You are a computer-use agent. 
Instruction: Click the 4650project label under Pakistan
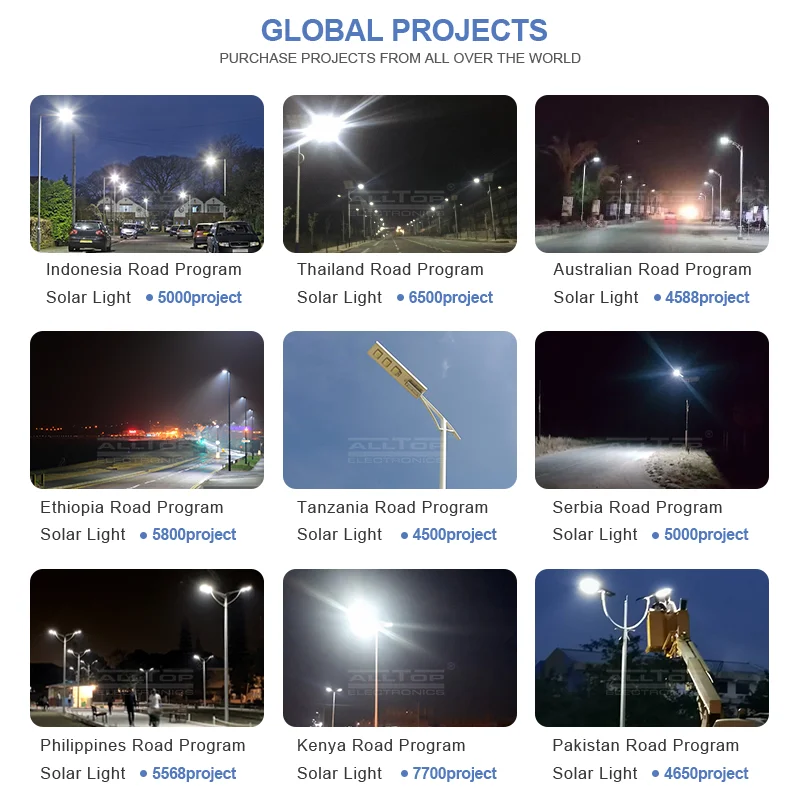click(706, 773)
